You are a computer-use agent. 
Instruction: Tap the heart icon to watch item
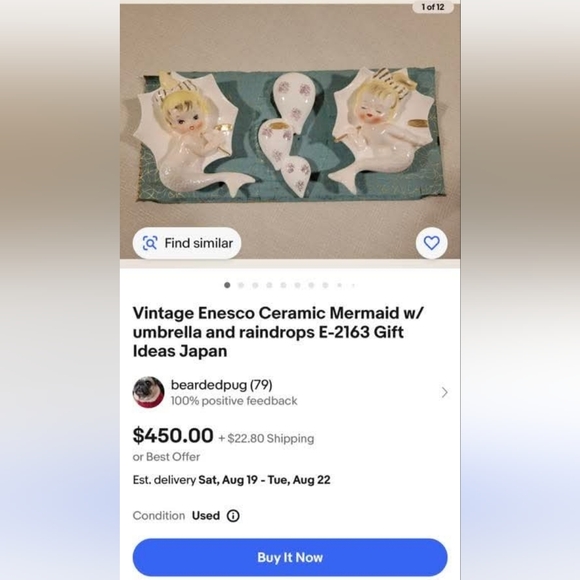click(x=431, y=243)
